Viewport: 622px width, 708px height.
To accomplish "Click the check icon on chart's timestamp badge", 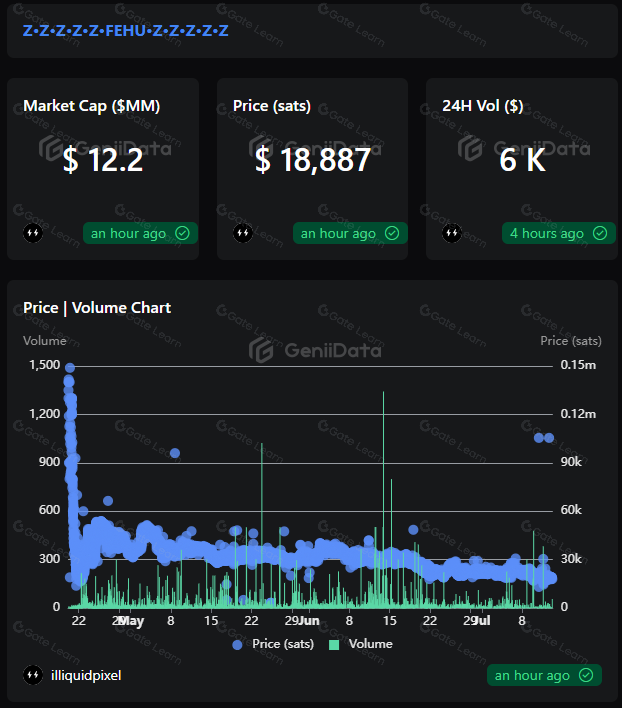I will tap(586, 675).
